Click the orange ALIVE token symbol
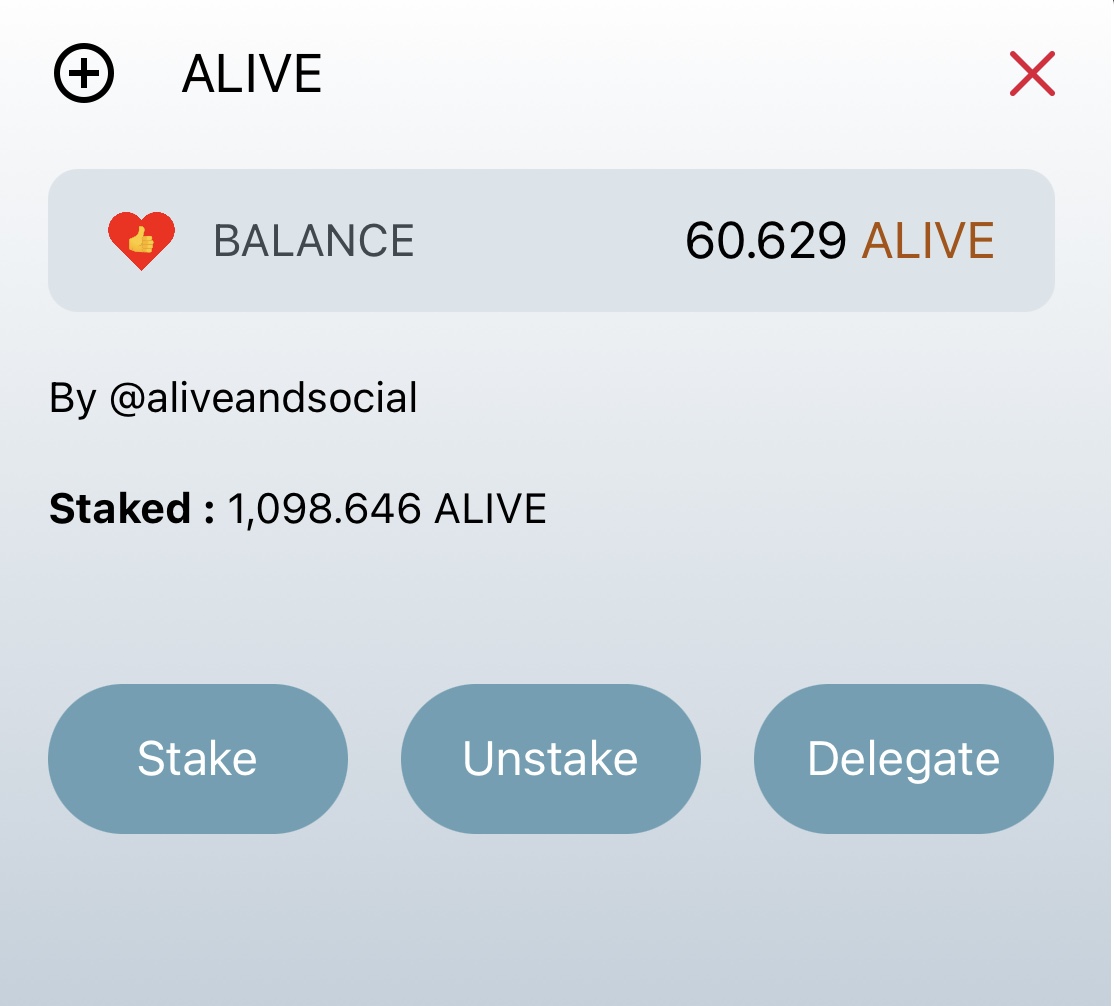 point(928,240)
